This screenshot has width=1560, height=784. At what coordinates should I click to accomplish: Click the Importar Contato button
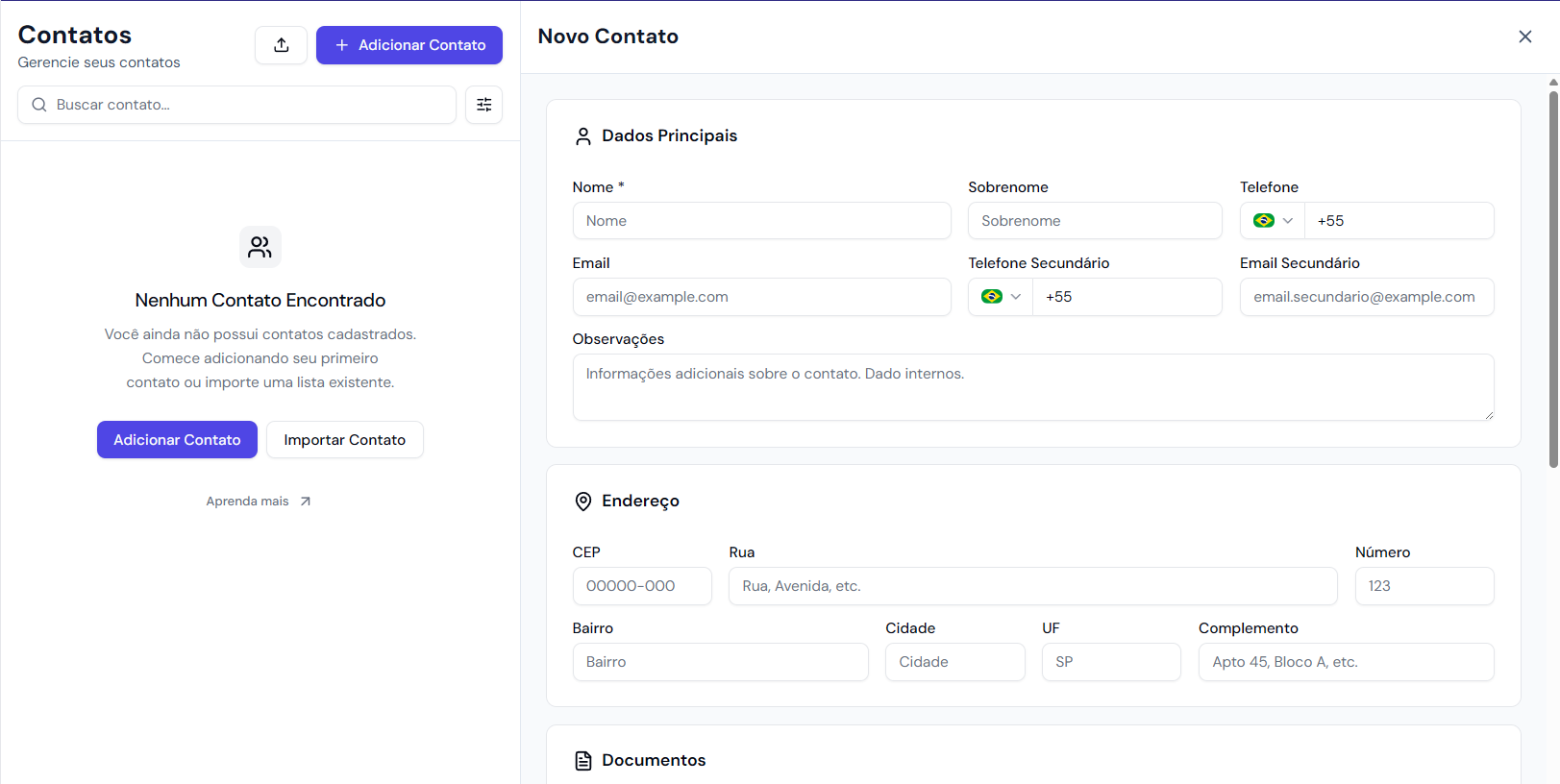click(344, 440)
